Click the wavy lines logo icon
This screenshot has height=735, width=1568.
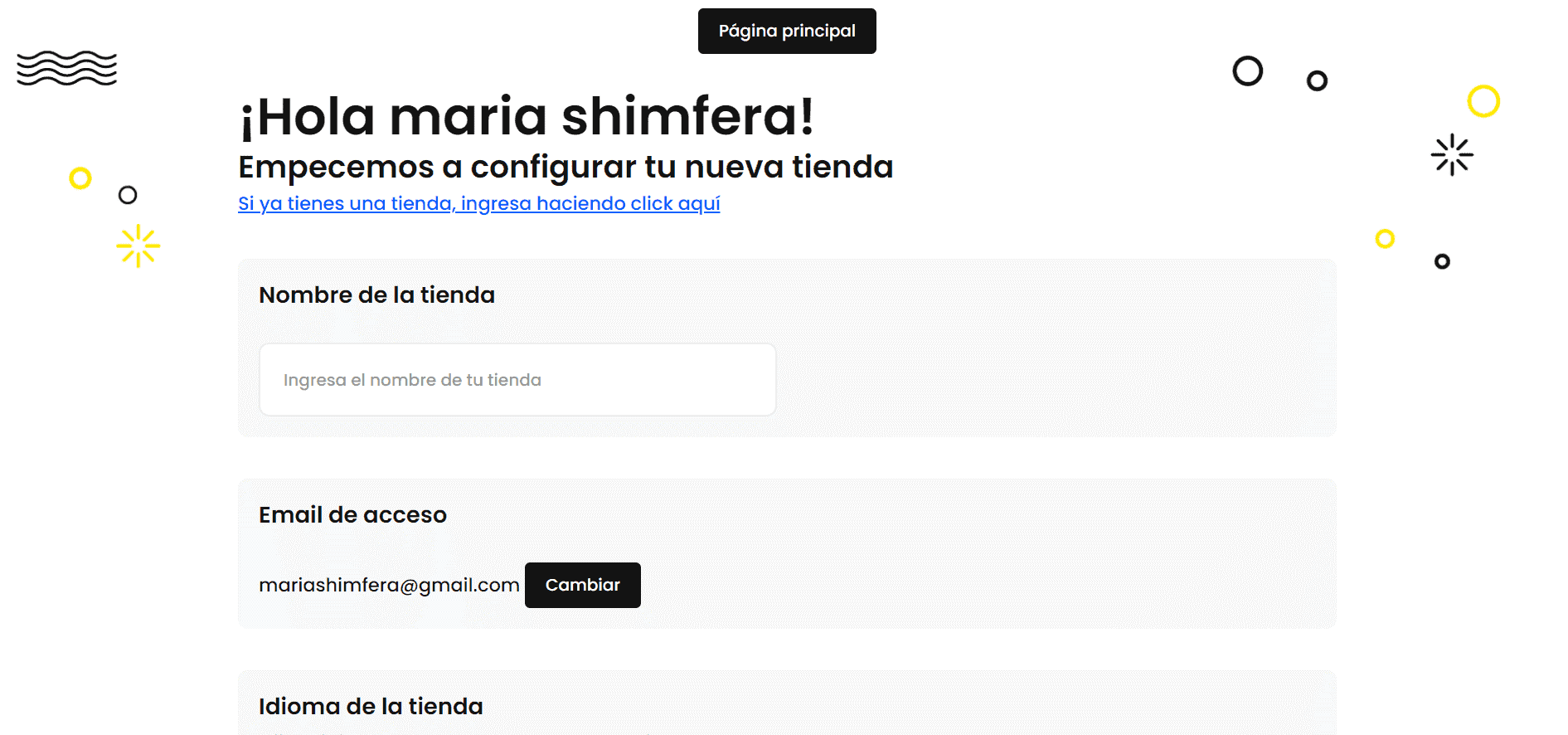(67, 68)
